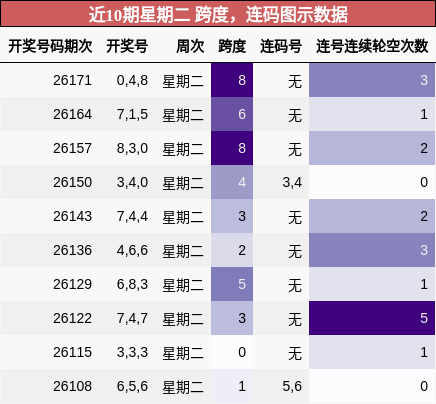
Task: Select the 跨度 column header
Action: (232, 46)
